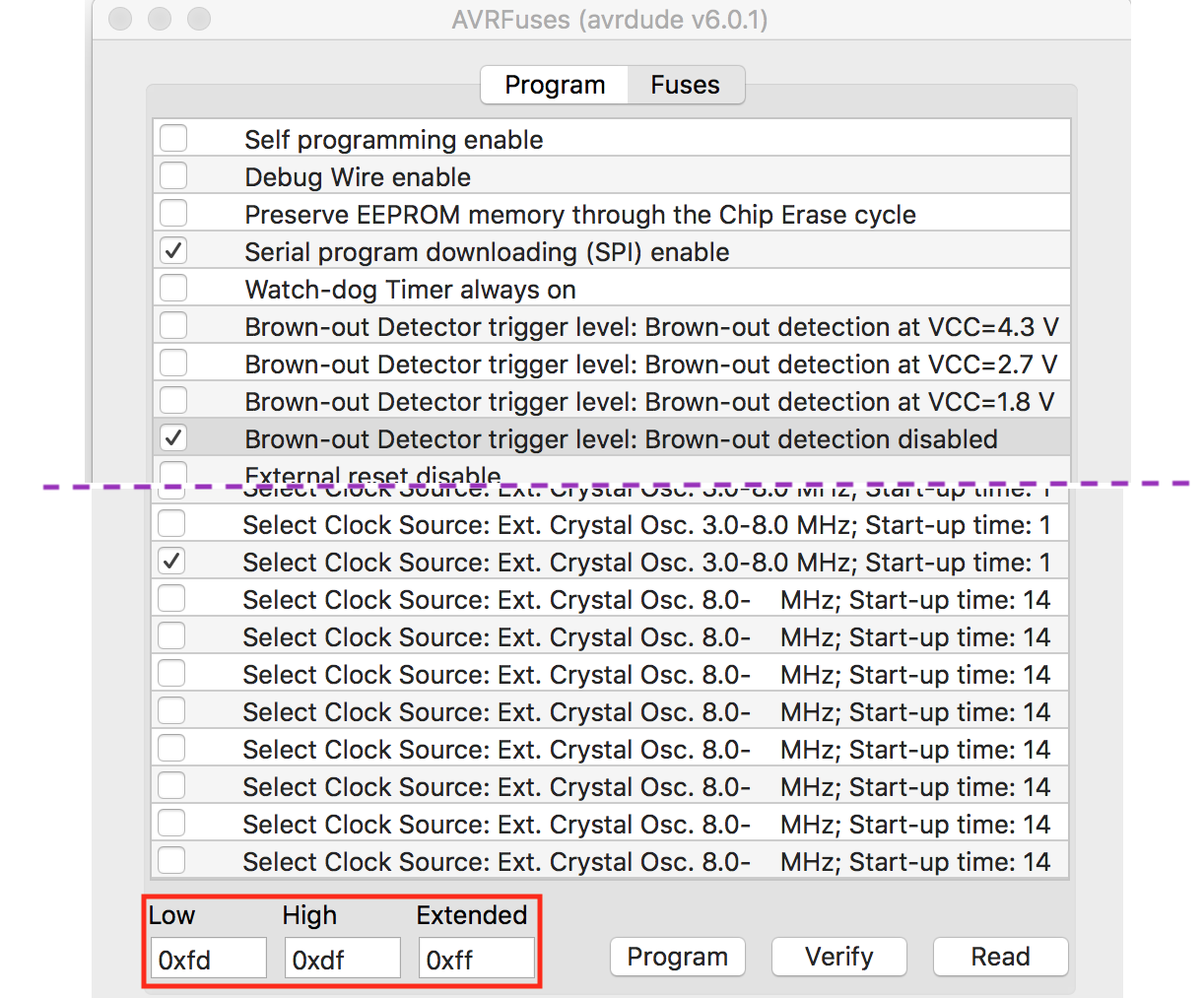Click the Extended fuse field showing 0xff

click(x=477, y=959)
